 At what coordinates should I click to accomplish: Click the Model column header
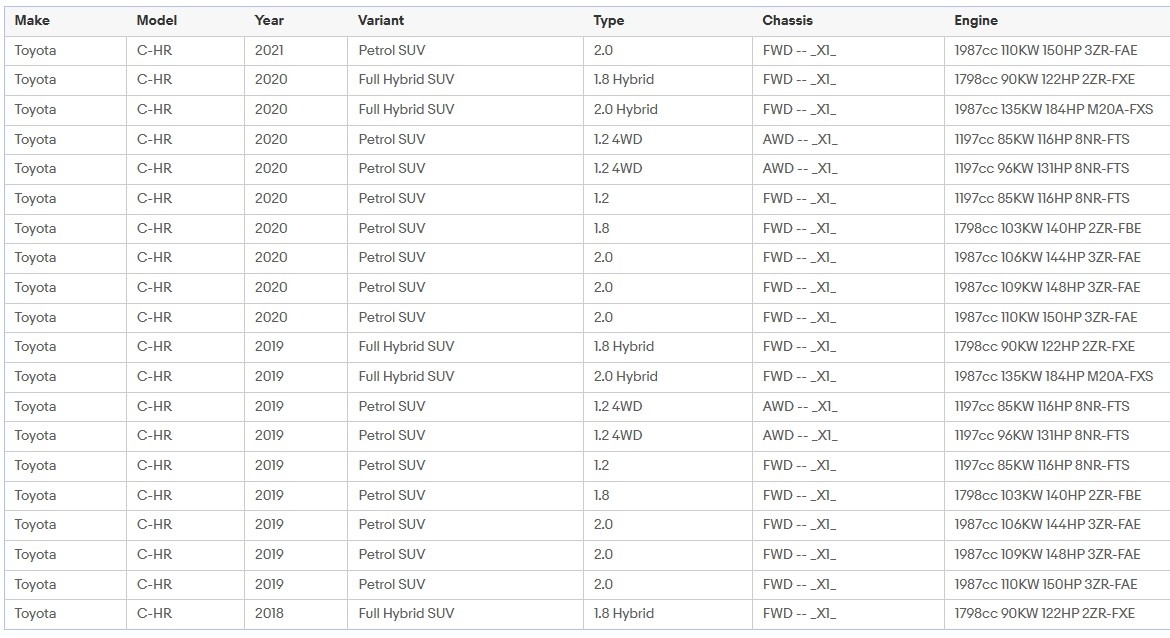pyautogui.click(x=156, y=21)
